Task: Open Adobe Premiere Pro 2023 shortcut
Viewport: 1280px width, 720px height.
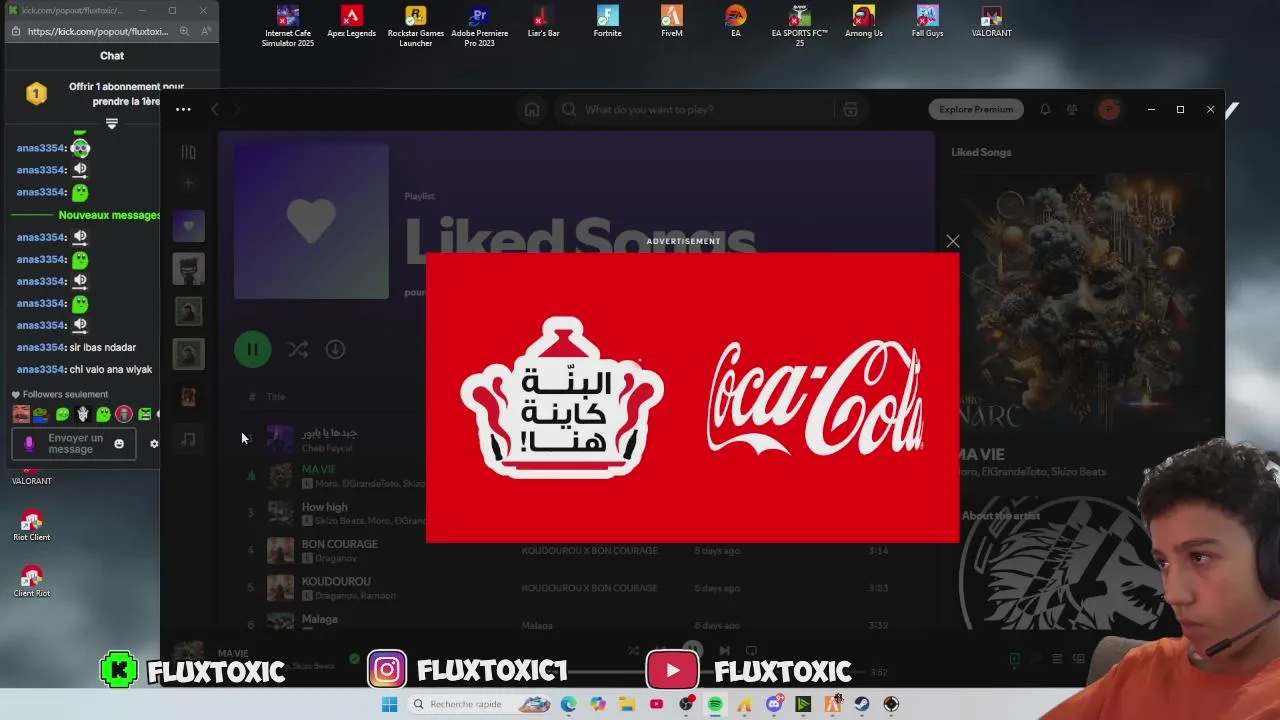Action: coord(479,25)
